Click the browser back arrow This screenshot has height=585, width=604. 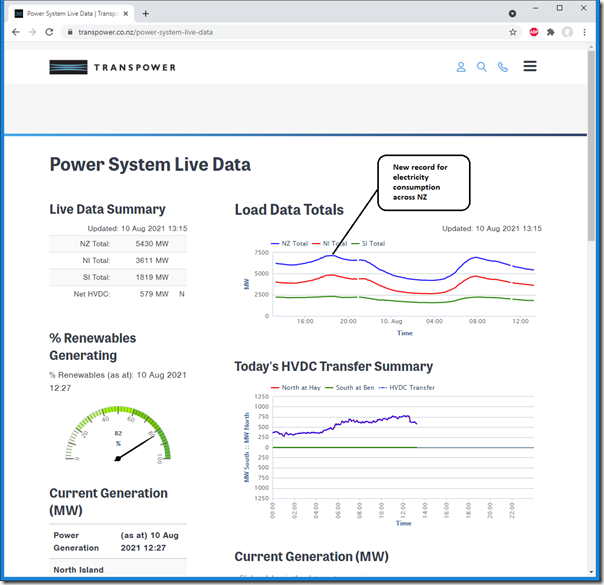point(15,32)
